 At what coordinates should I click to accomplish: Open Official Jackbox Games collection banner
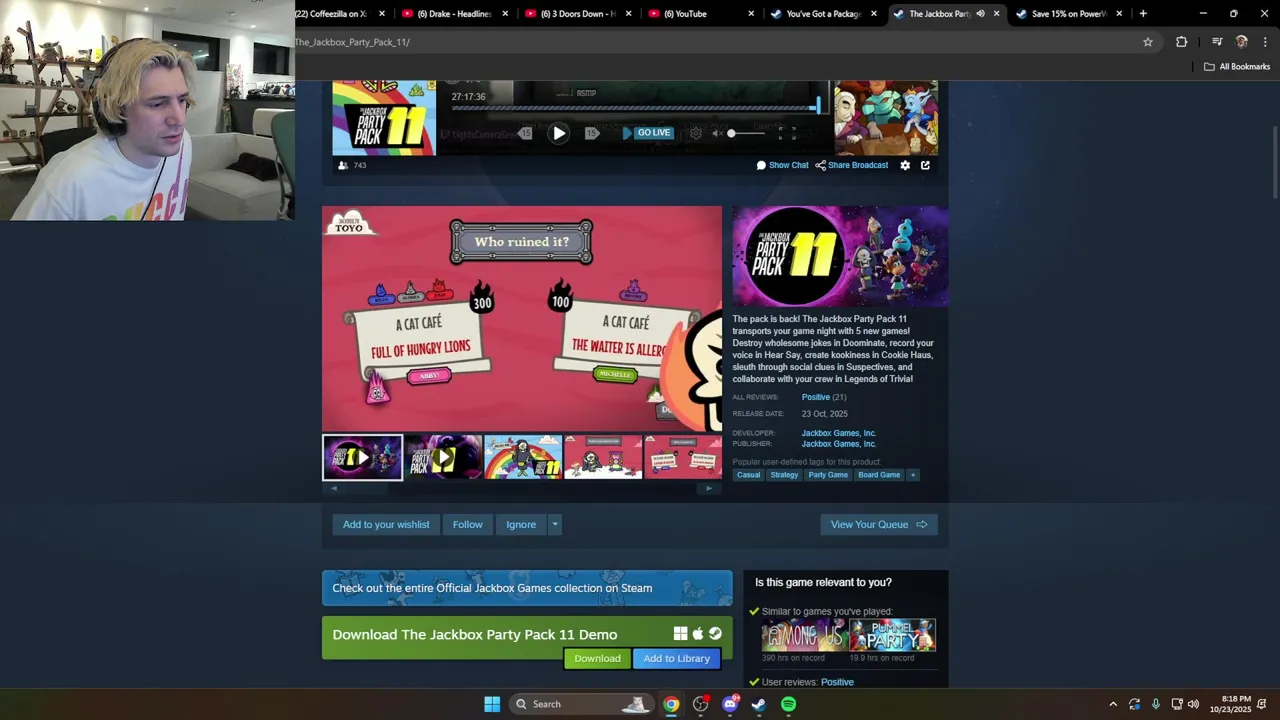tap(527, 588)
